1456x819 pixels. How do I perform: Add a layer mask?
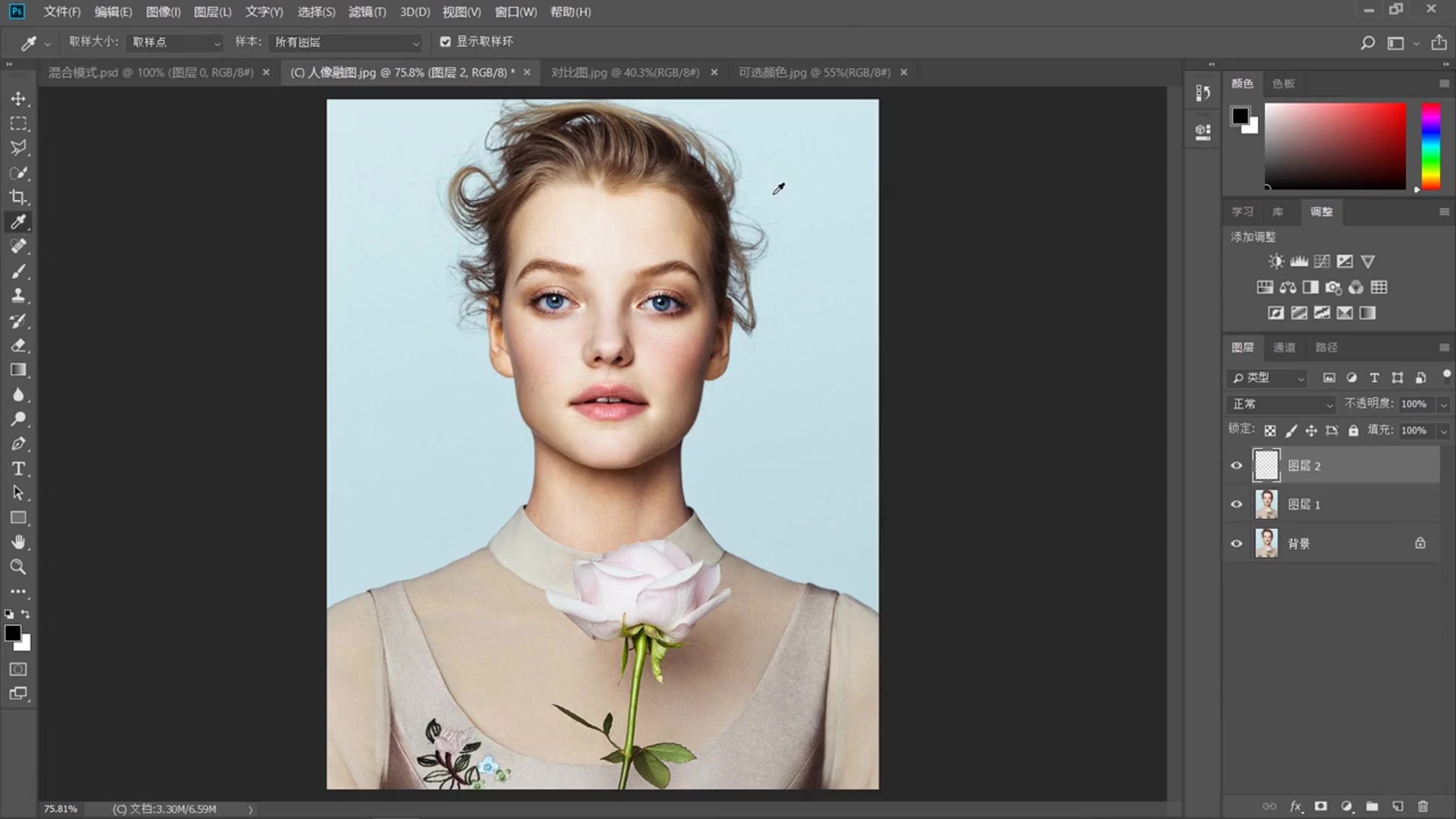[x=1321, y=806]
